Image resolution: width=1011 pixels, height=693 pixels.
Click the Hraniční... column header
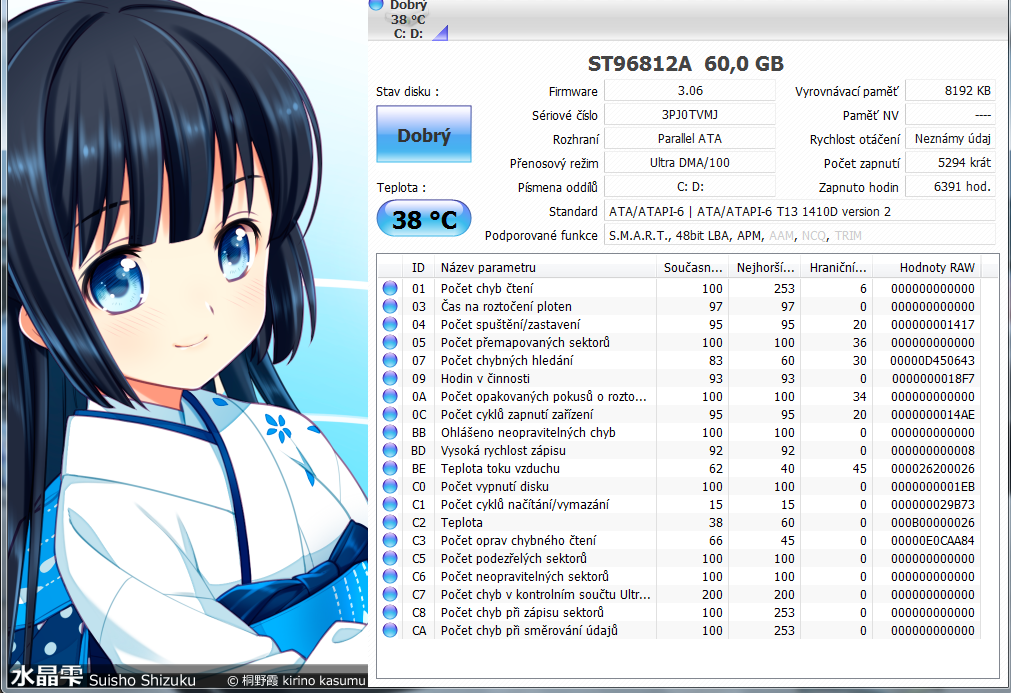[838, 268]
